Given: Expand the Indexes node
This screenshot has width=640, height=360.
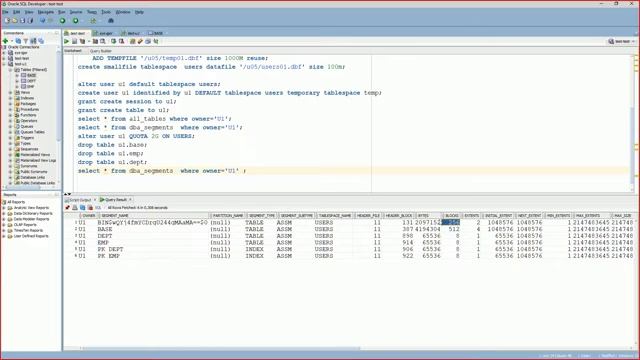Looking at the screenshot, I should coord(11,98).
